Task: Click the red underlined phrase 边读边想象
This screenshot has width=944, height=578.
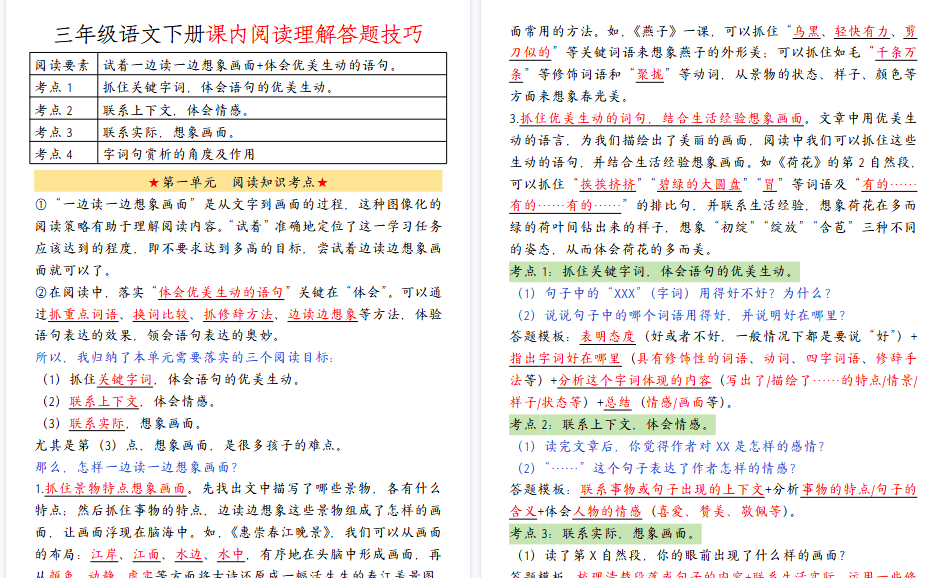Action: pos(323,314)
